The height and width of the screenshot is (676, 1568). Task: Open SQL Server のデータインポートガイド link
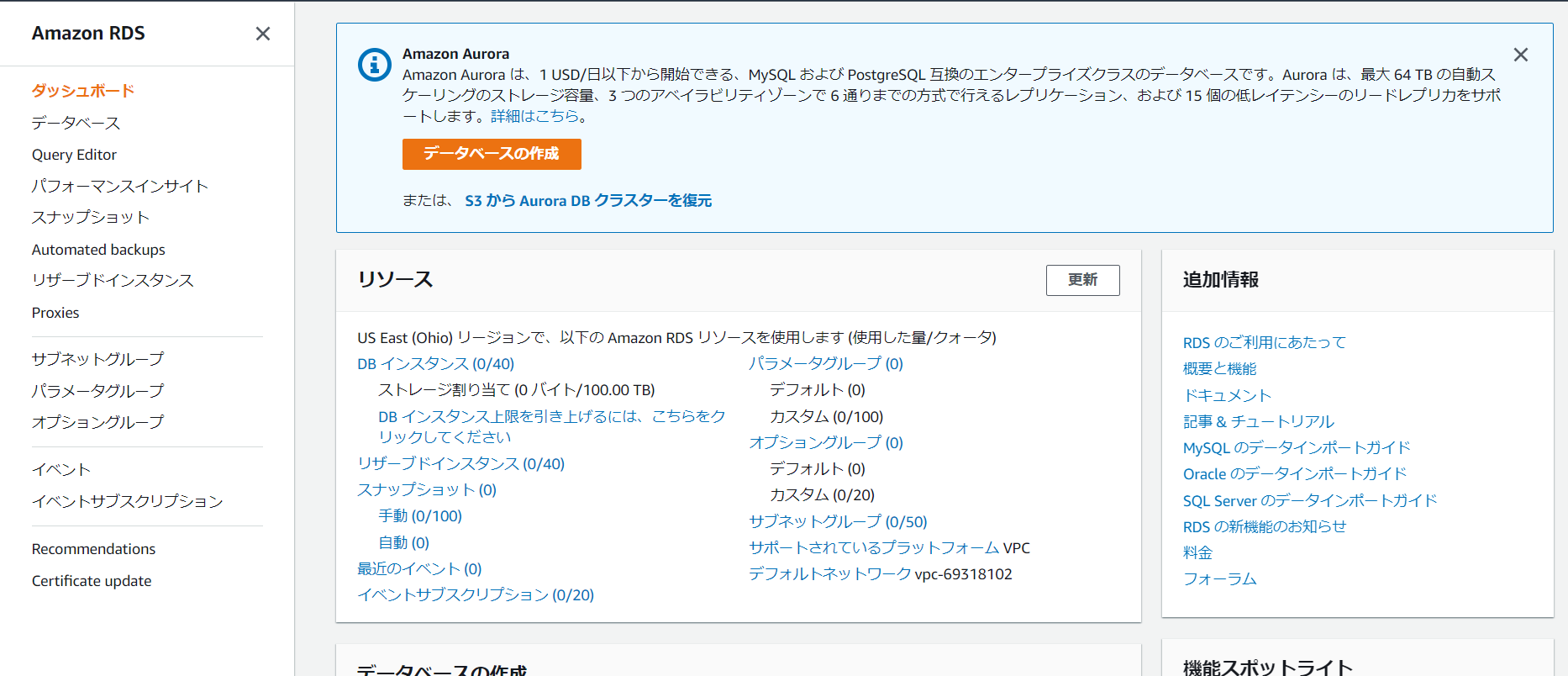(1310, 501)
